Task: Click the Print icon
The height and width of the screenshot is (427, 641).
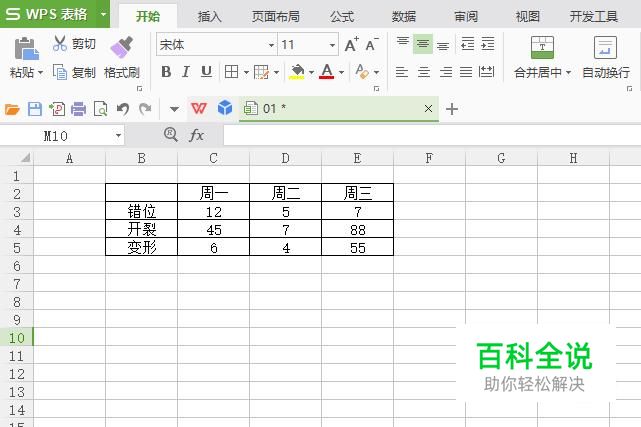Action: click(78, 109)
